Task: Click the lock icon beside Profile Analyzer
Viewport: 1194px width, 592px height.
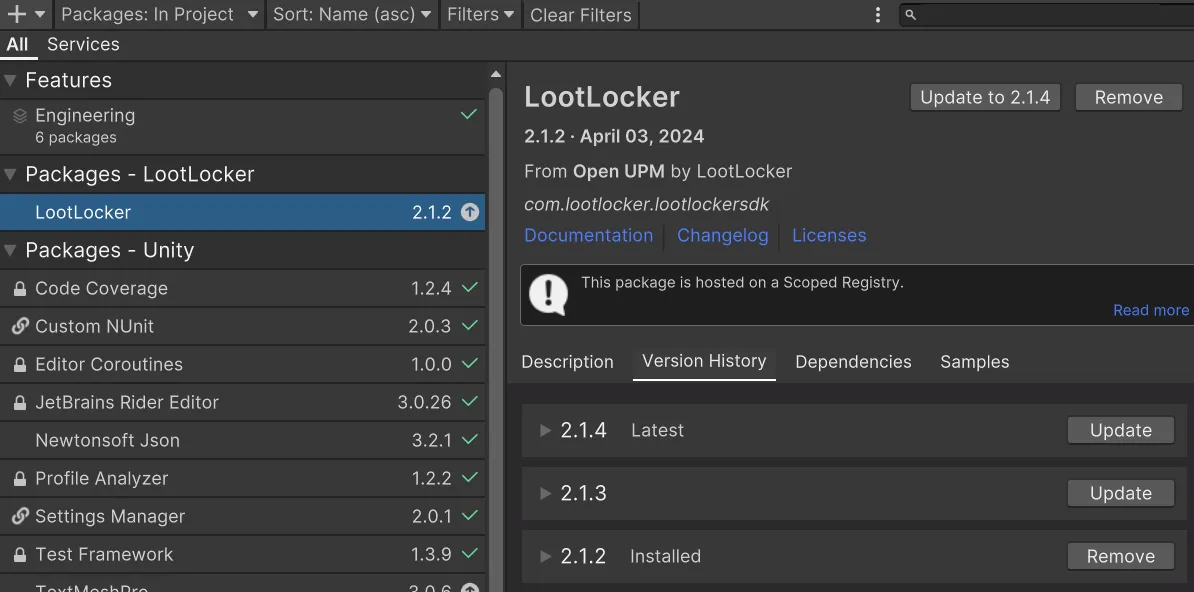Action: click(x=20, y=478)
